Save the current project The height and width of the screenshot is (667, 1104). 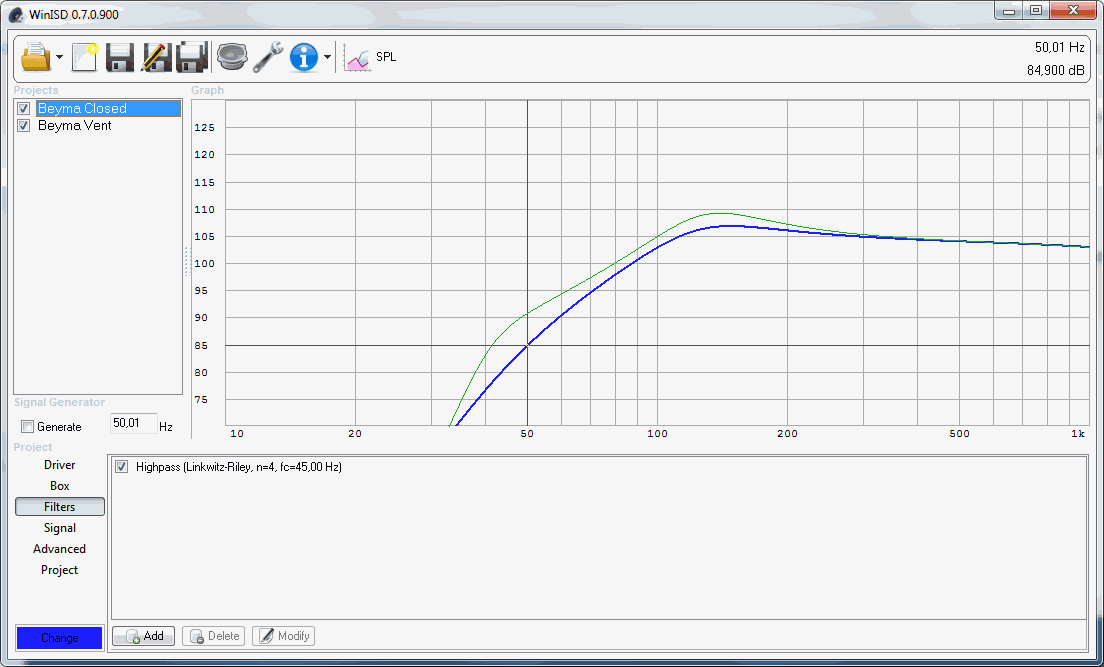tap(120, 57)
